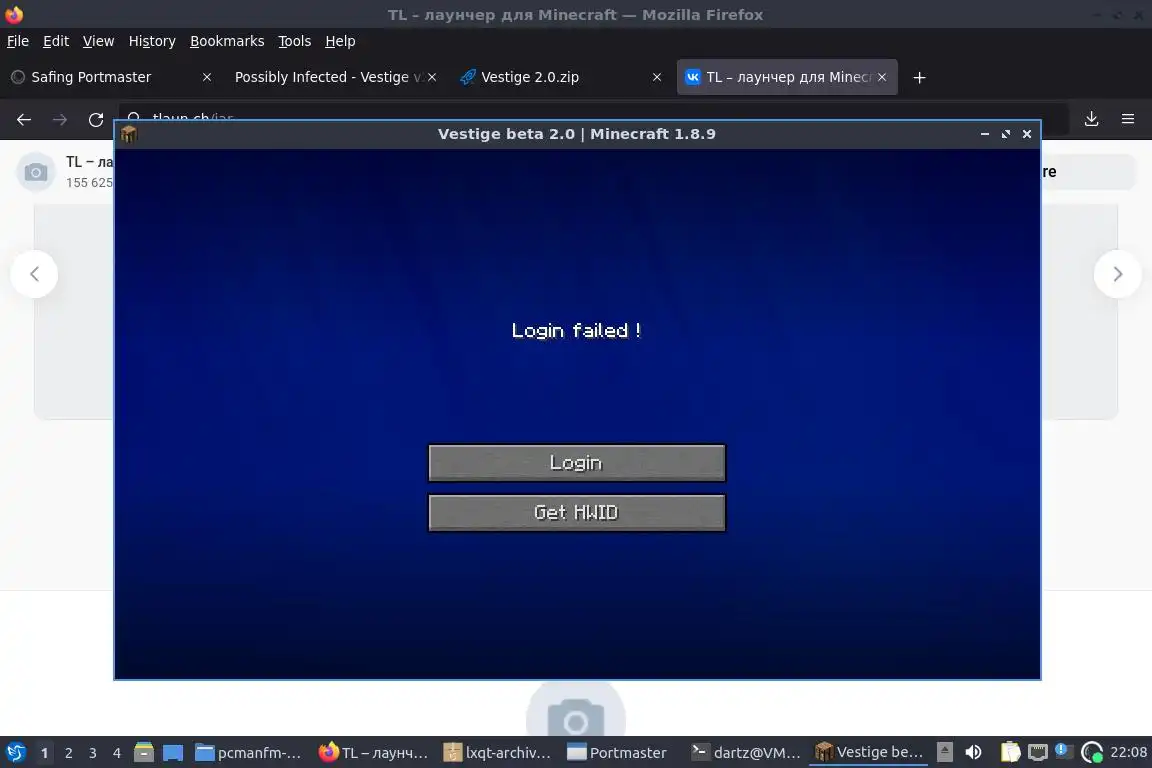Open a new Firefox tab
This screenshot has height=768, width=1152.
point(919,77)
